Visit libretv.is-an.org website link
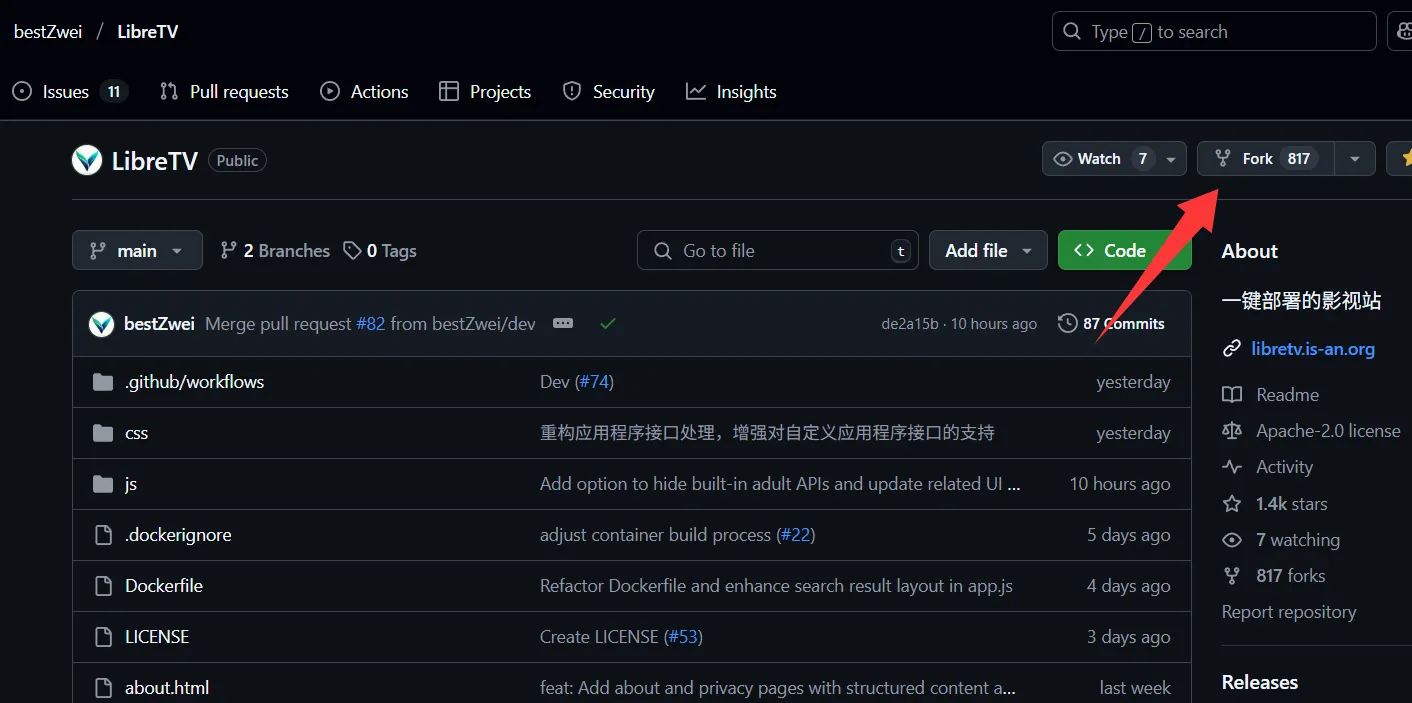 point(1313,349)
